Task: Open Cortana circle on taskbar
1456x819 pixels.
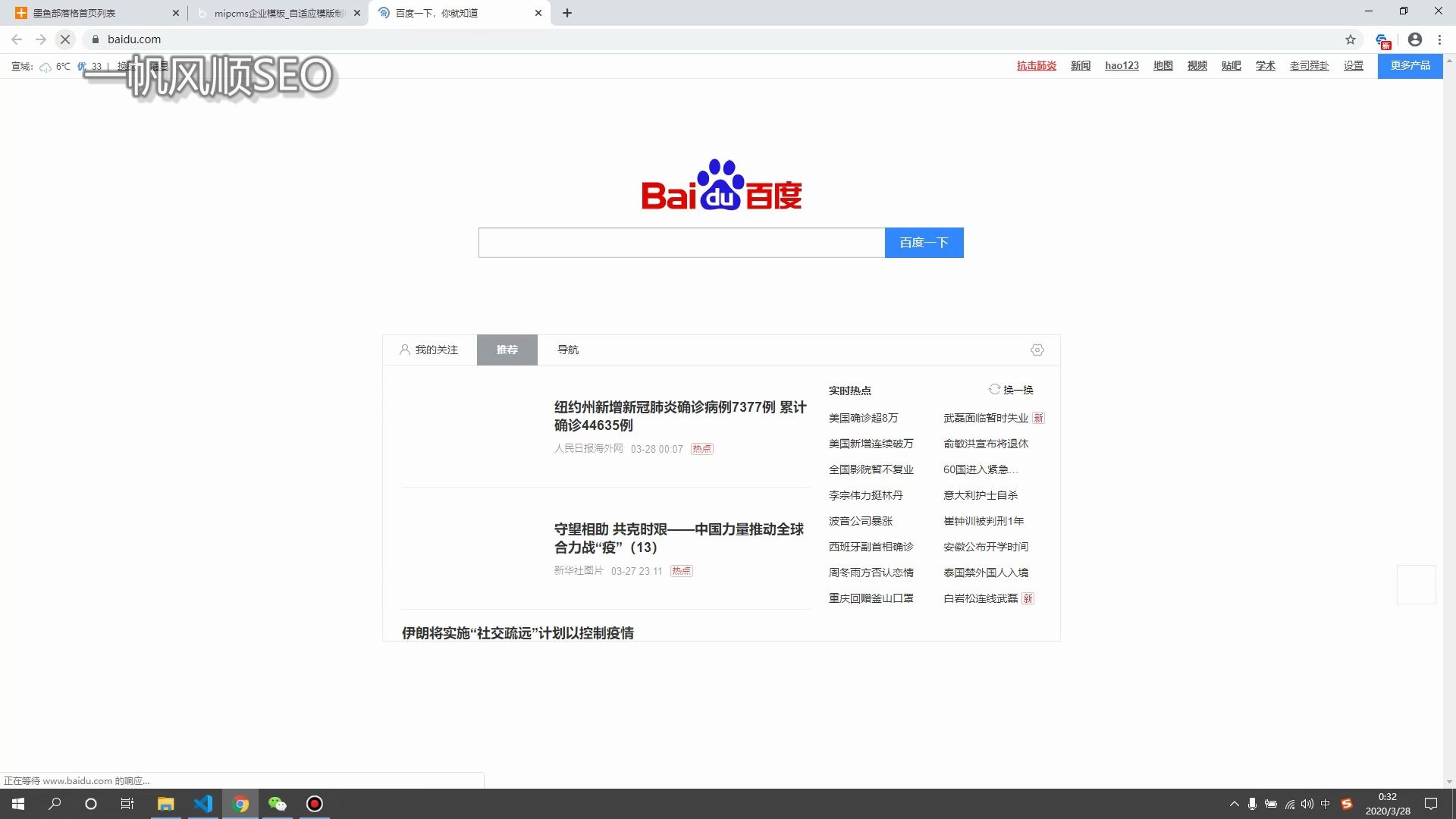Action: coord(91,804)
